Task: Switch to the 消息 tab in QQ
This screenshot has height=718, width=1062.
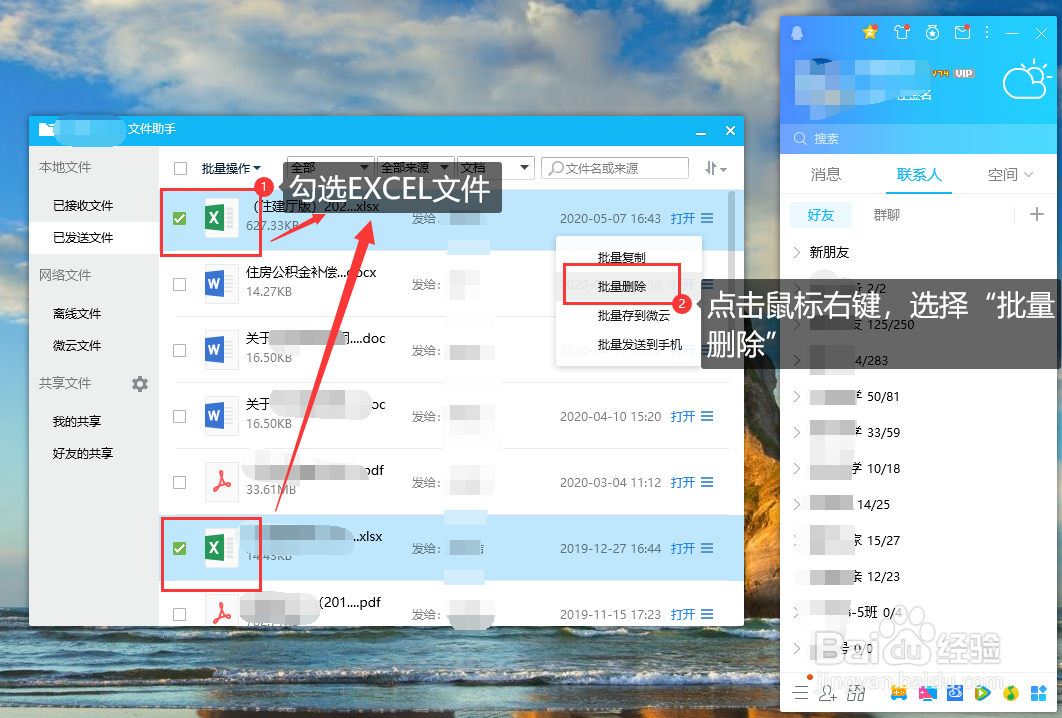Action: [826, 174]
